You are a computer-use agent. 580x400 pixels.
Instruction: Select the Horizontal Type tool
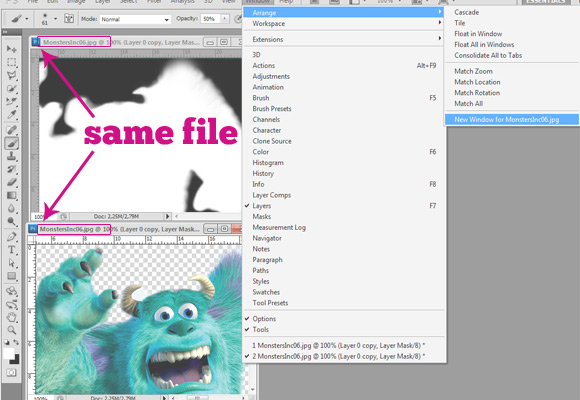11,250
